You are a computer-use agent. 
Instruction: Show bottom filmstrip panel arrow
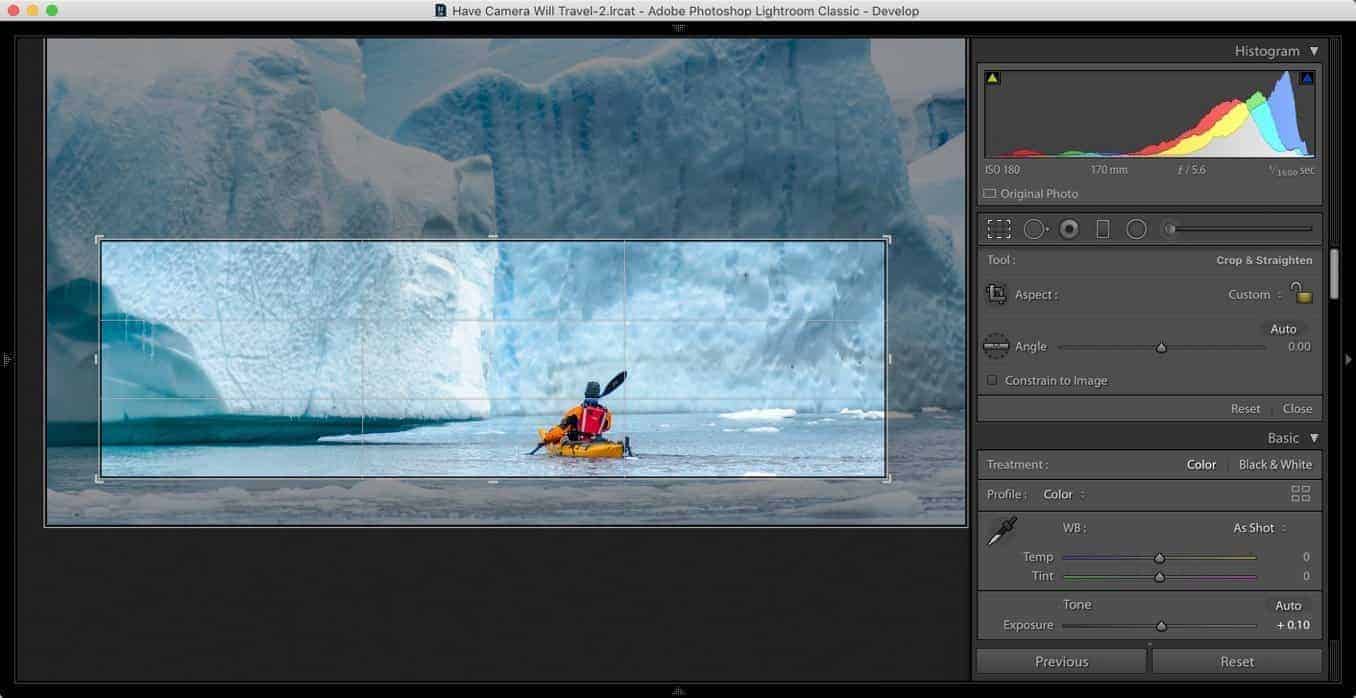click(679, 690)
